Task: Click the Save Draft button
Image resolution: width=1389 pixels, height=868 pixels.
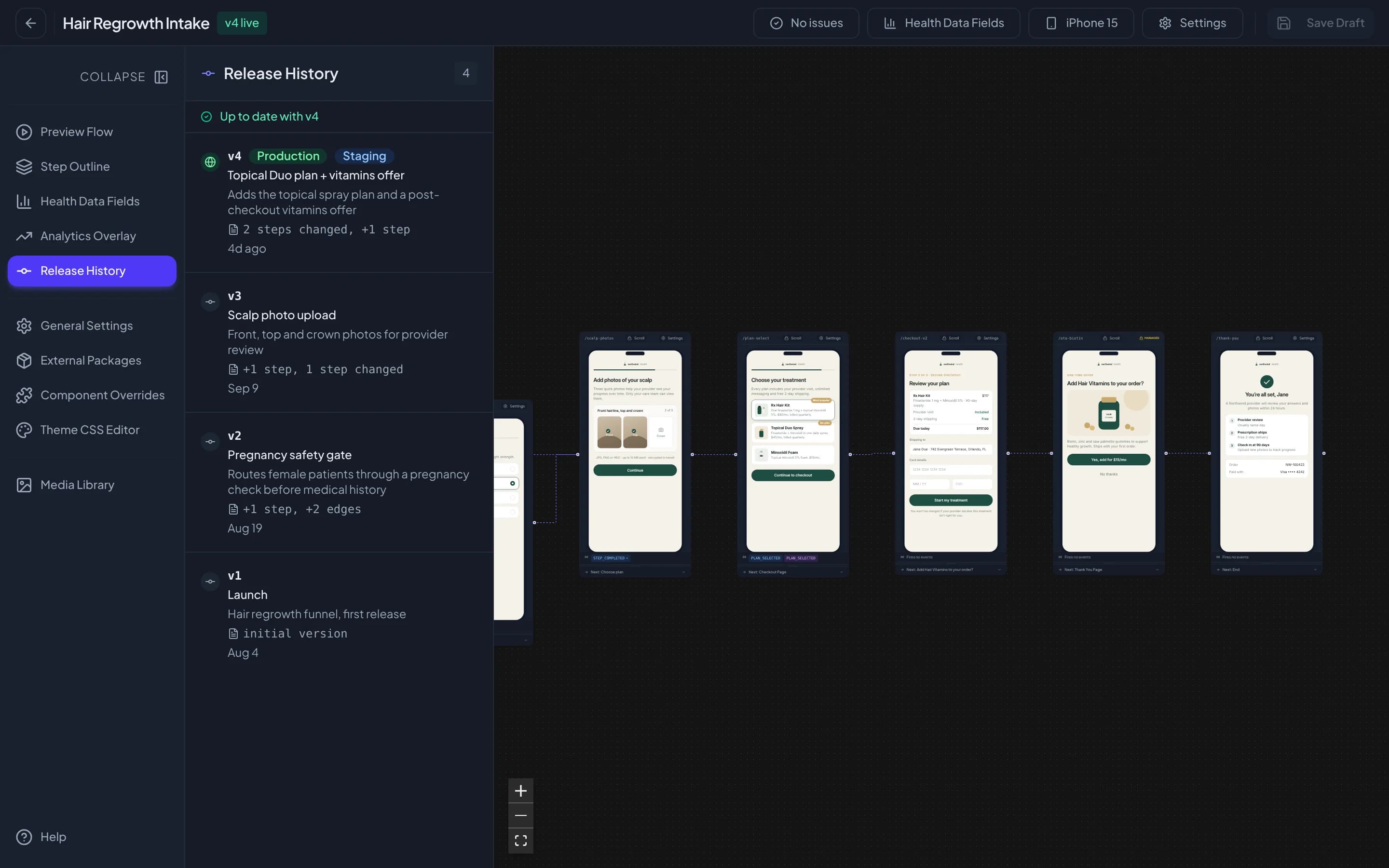Action: tap(1320, 23)
